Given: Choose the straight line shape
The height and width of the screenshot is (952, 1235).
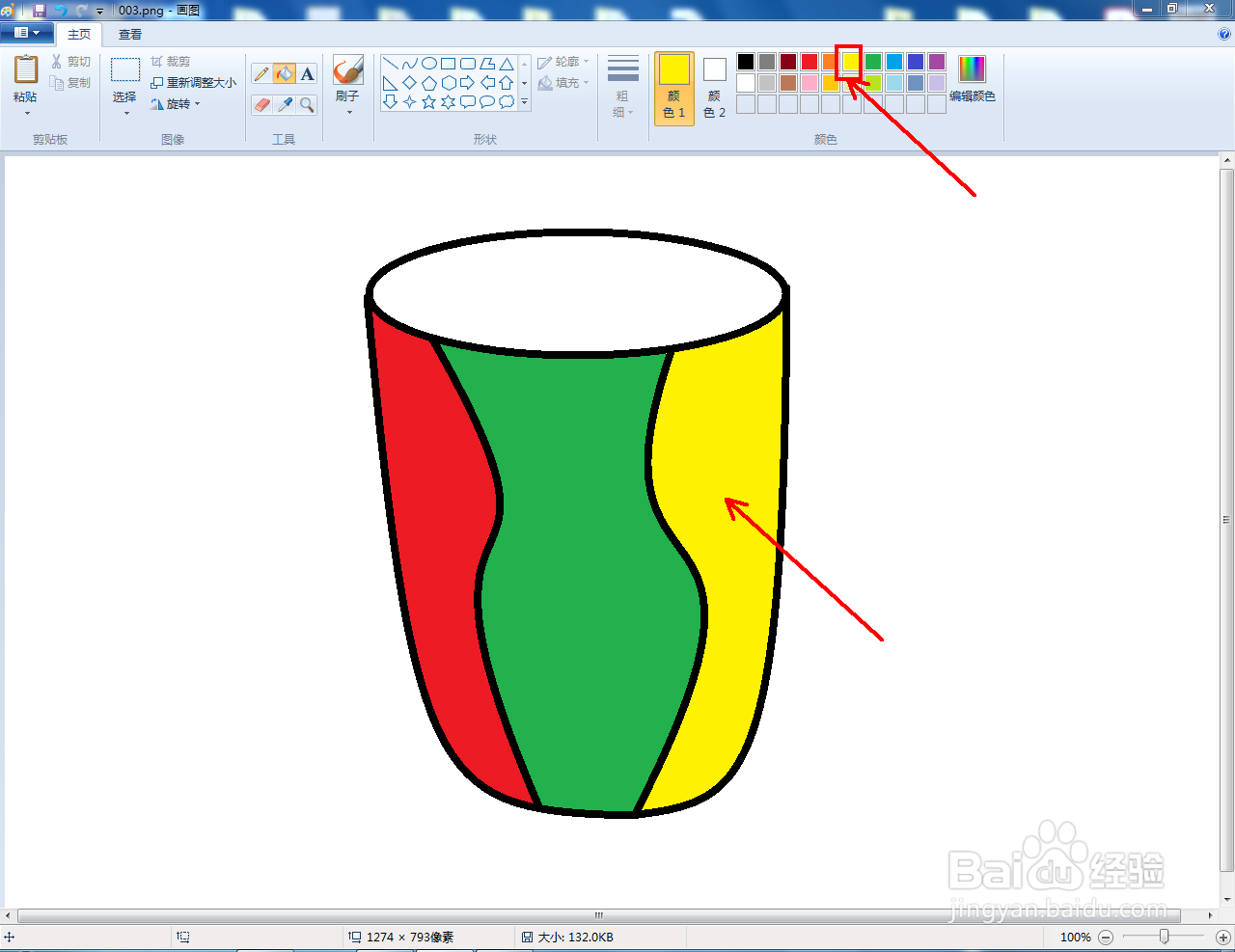Looking at the screenshot, I should tap(391, 64).
